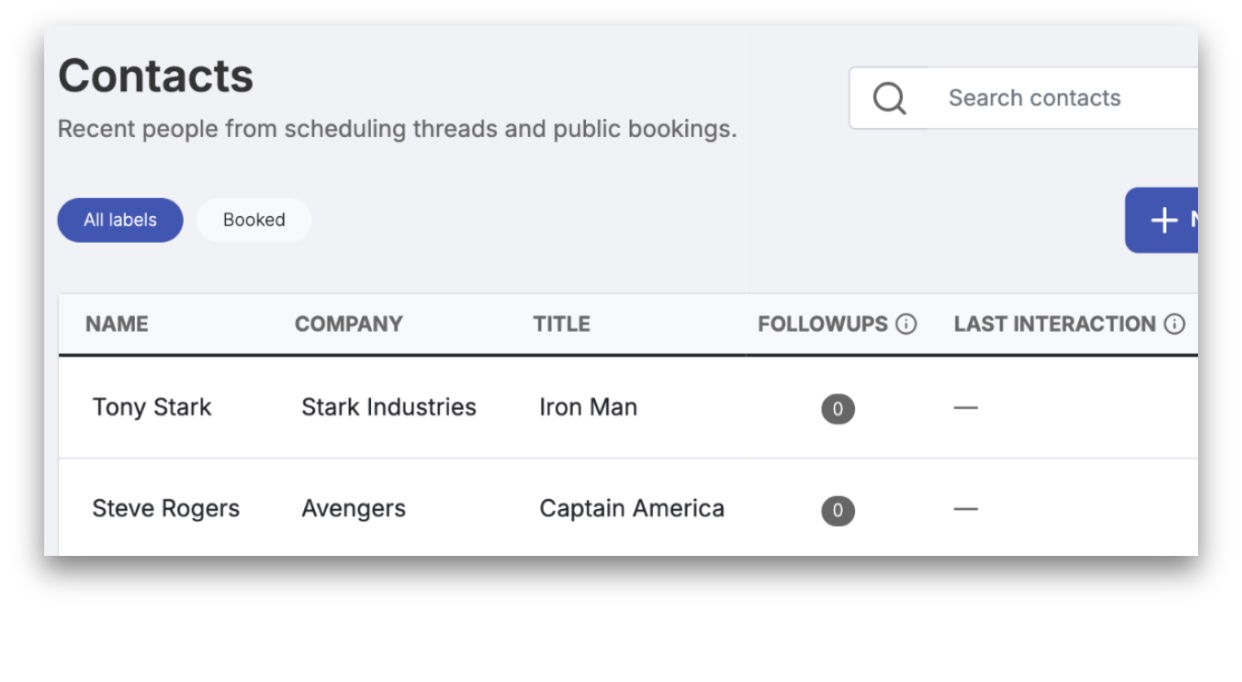Sort by the Last Interaction column header
Screen dimensions: 1242x682
tap(1054, 324)
